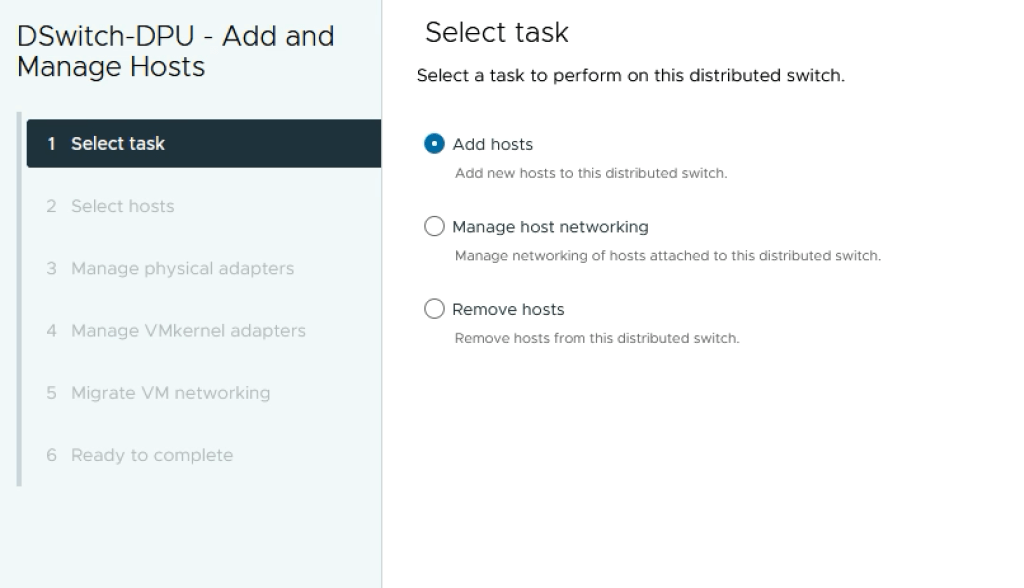The image size is (1024, 588).
Task: Click the DSwitch-DPU wizard title
Action: 175,52
